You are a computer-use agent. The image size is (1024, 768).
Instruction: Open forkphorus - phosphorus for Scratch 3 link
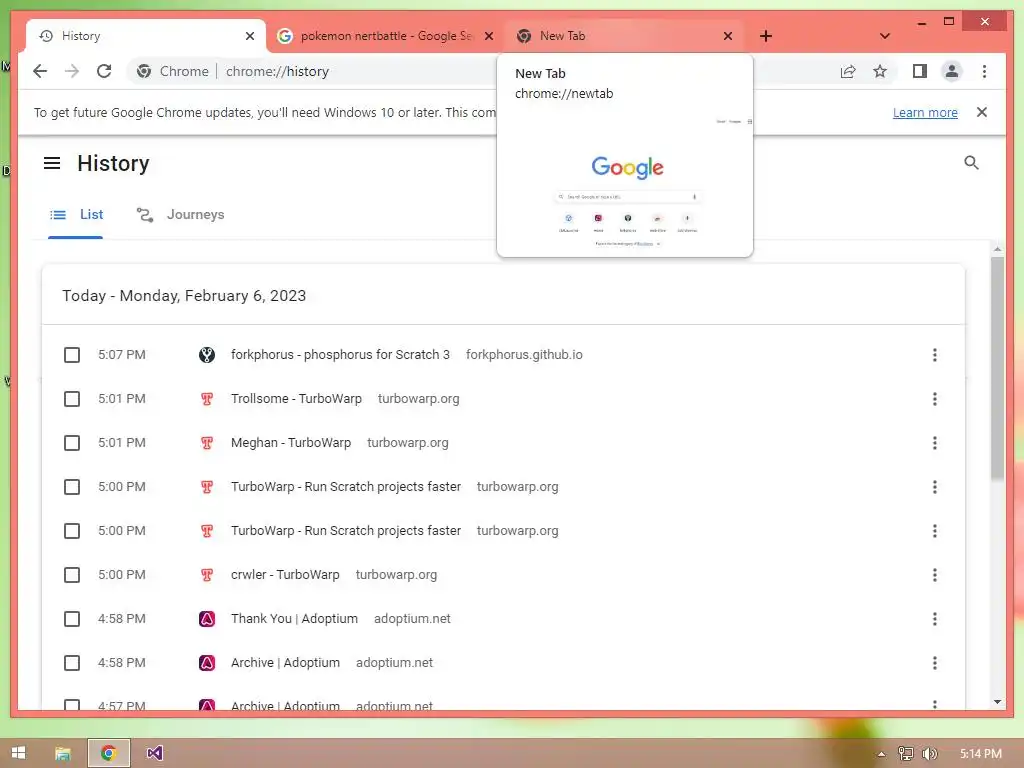(x=340, y=355)
